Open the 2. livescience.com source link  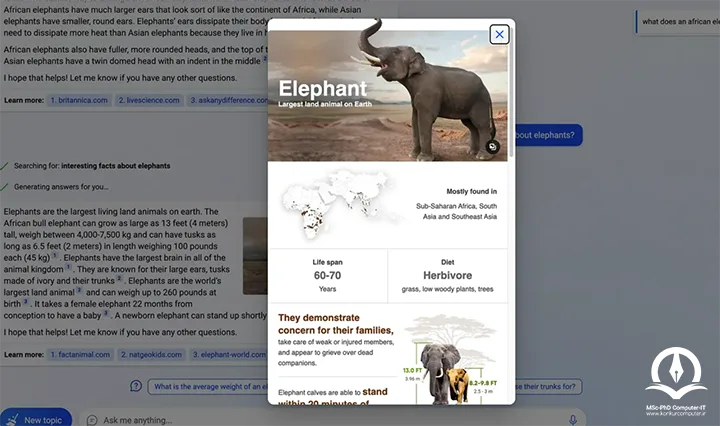(149, 100)
